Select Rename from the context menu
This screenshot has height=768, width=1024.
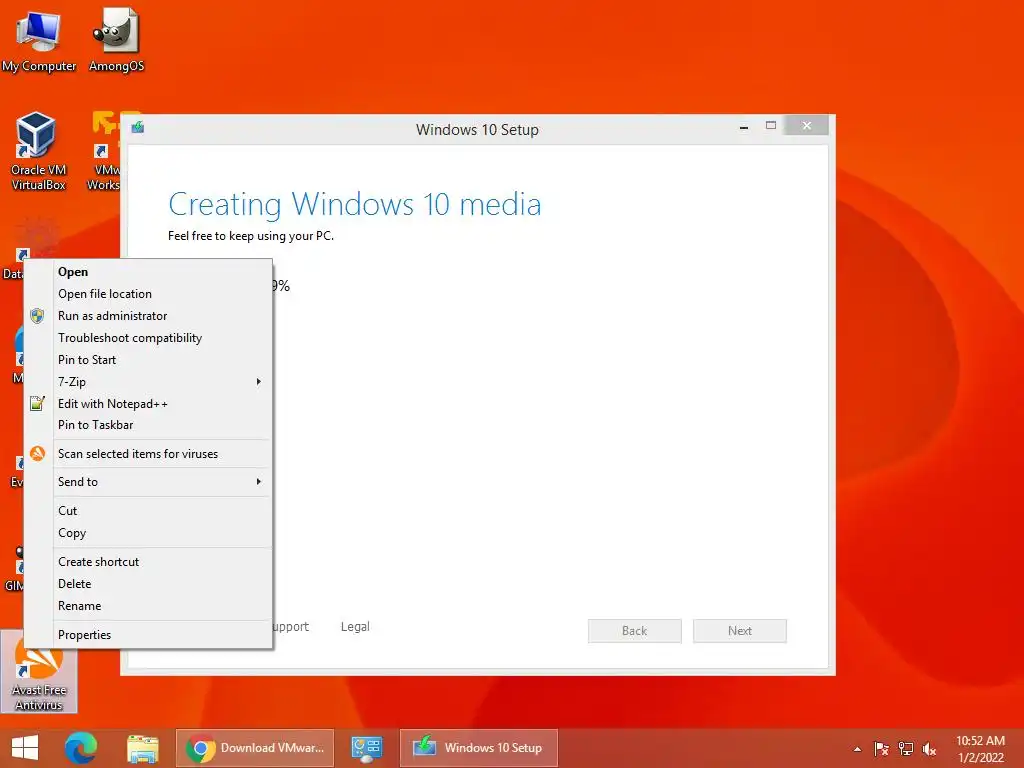pos(148,606)
